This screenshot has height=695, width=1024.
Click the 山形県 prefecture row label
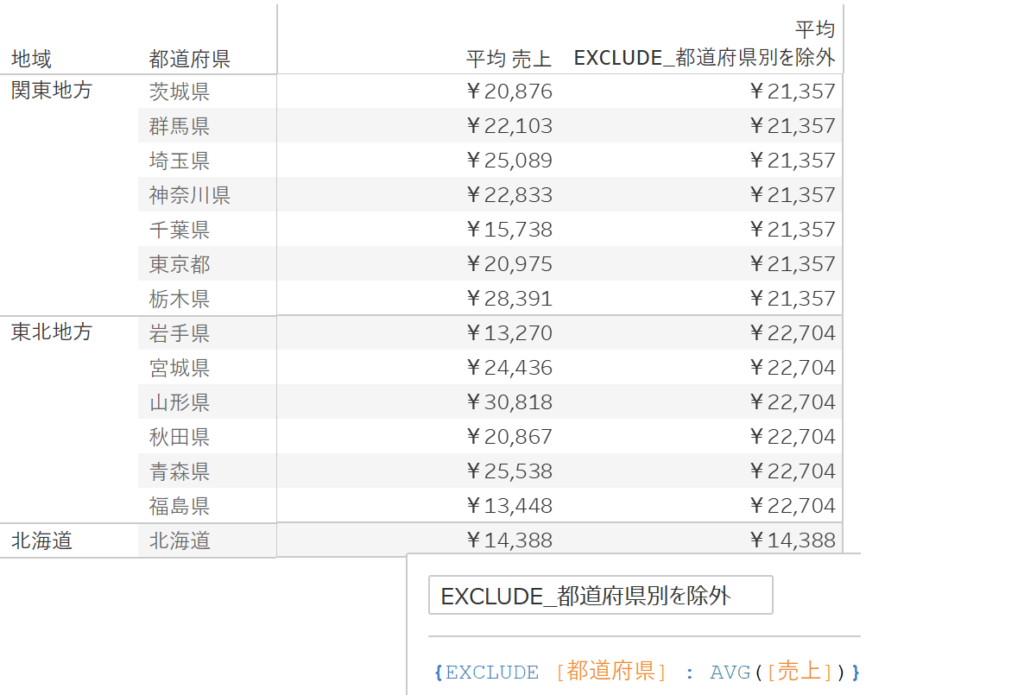pyautogui.click(x=179, y=402)
